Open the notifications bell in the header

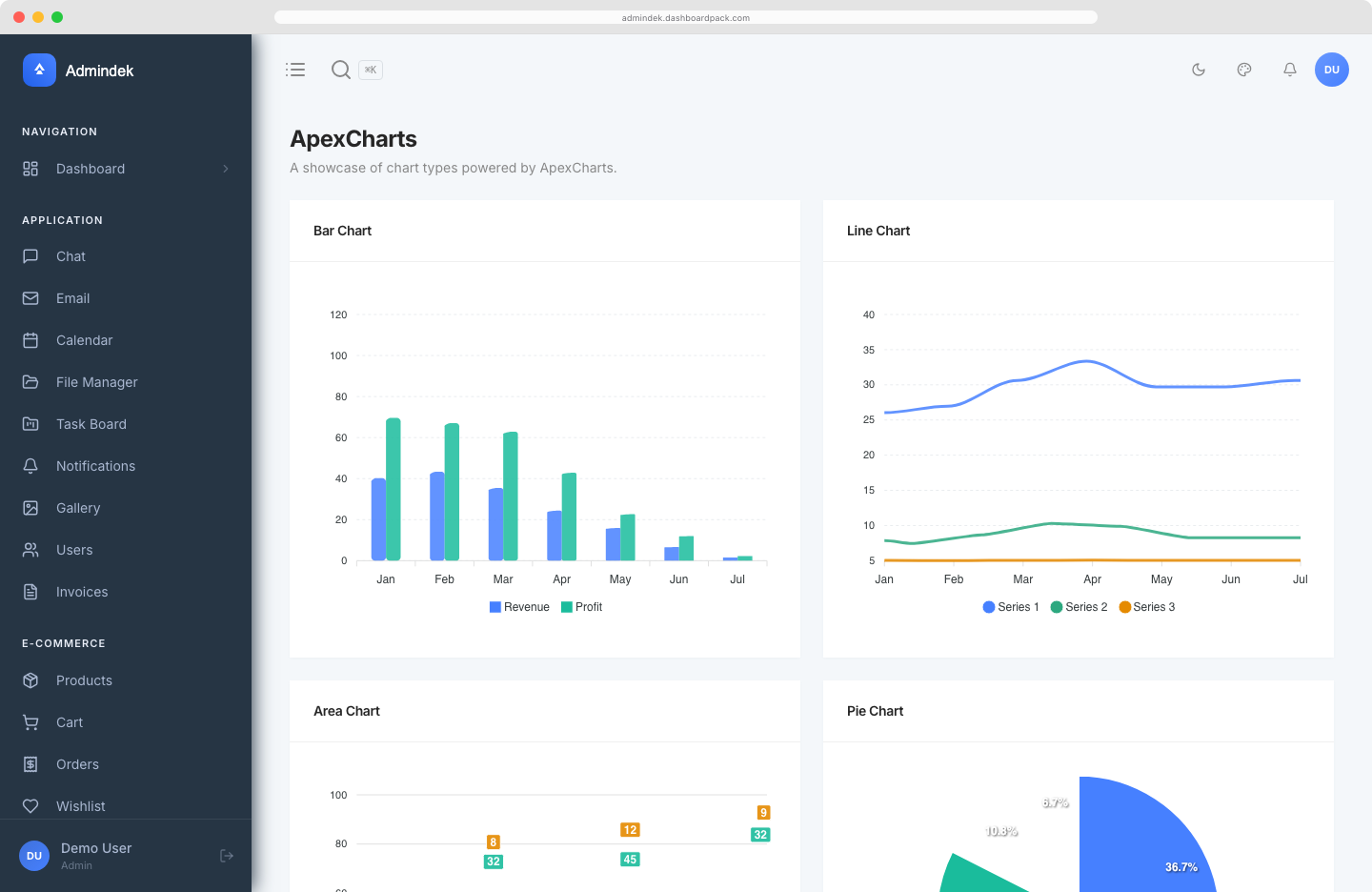pyautogui.click(x=1290, y=70)
